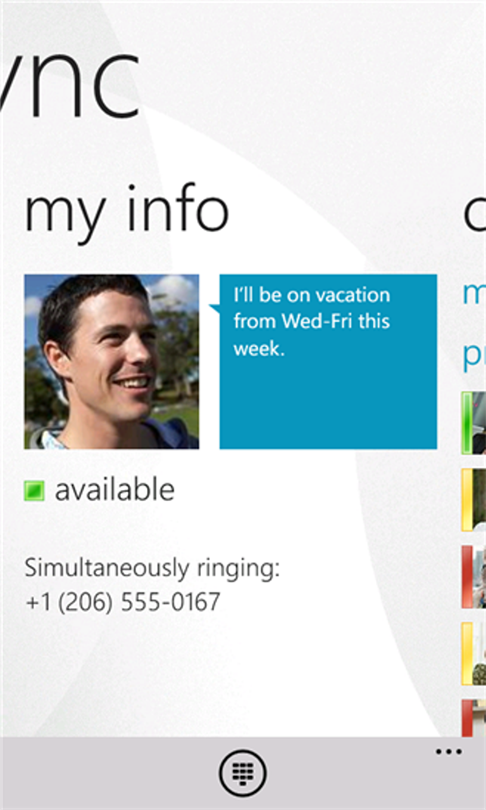Tap the teal group label starting with "p"

point(474,357)
